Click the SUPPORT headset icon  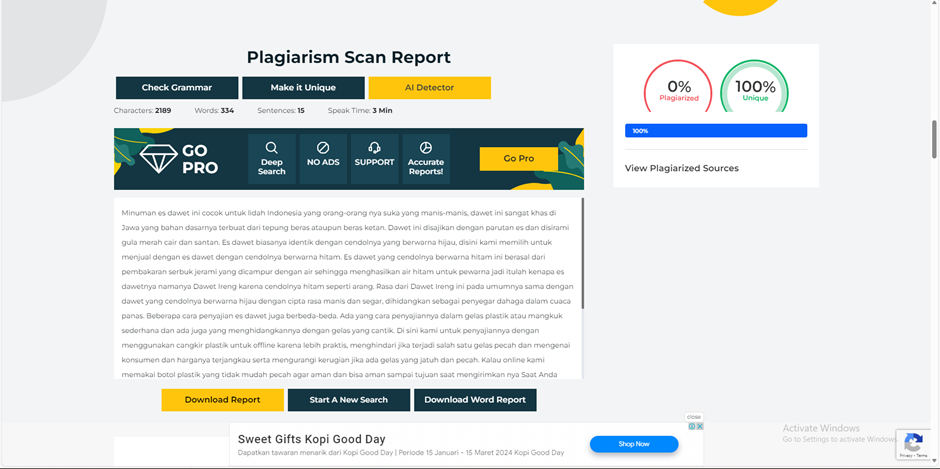click(375, 148)
